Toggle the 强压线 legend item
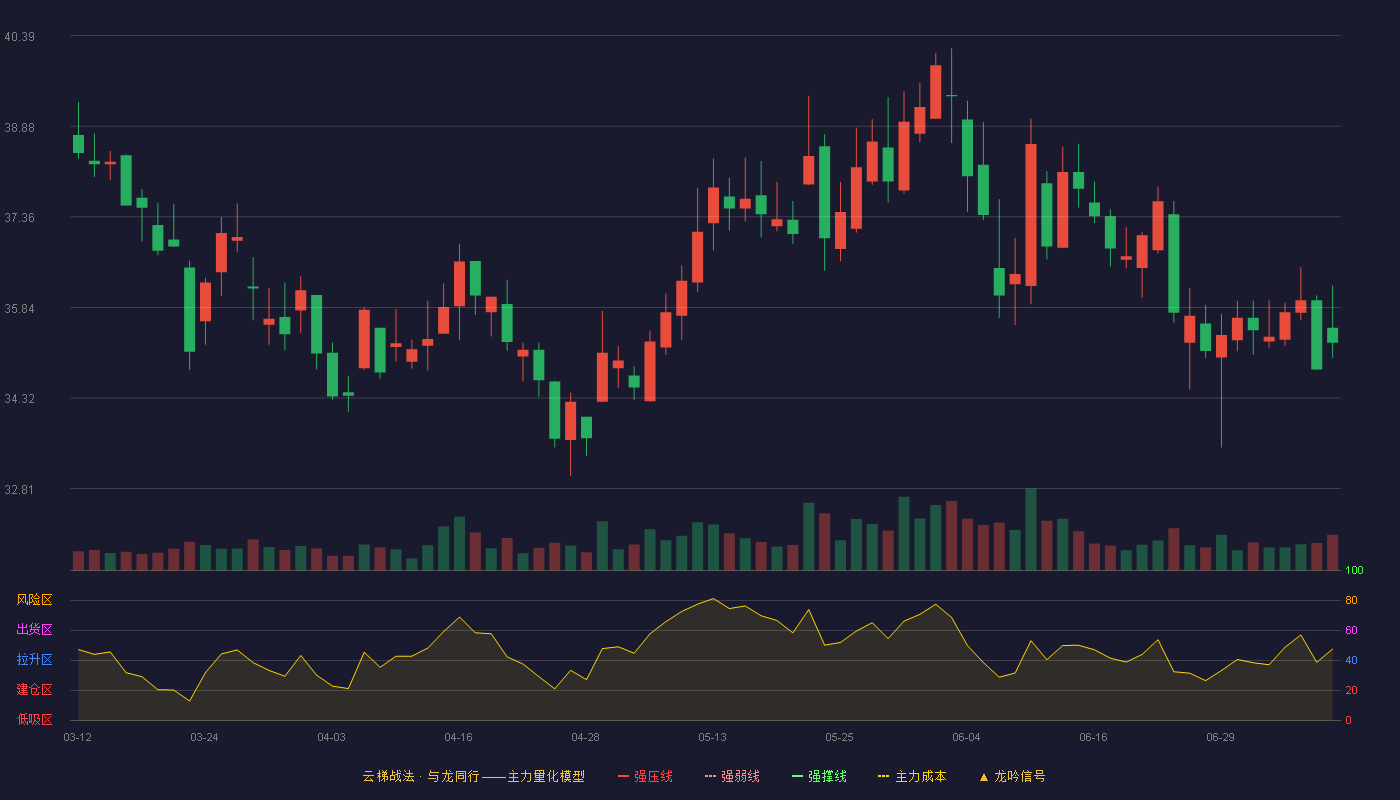 (x=645, y=776)
